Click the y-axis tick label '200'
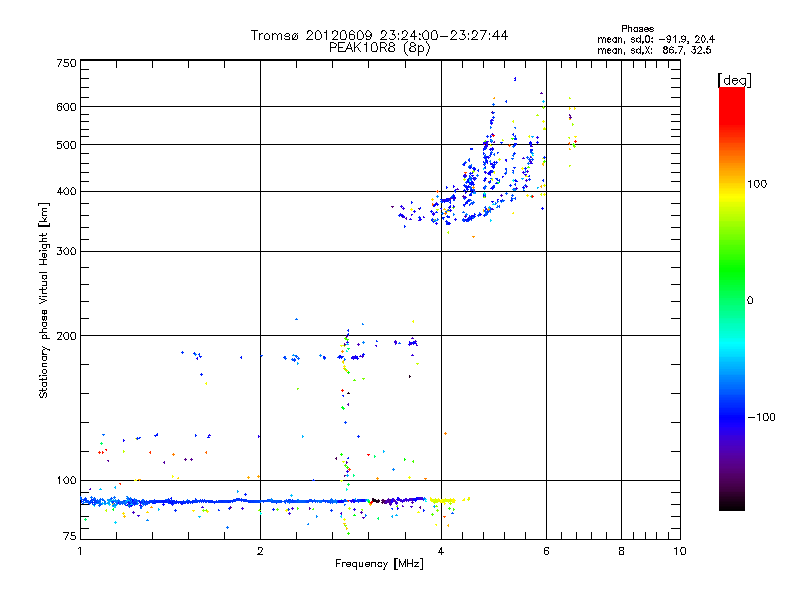Screen dimensions: 800x600 (66, 336)
